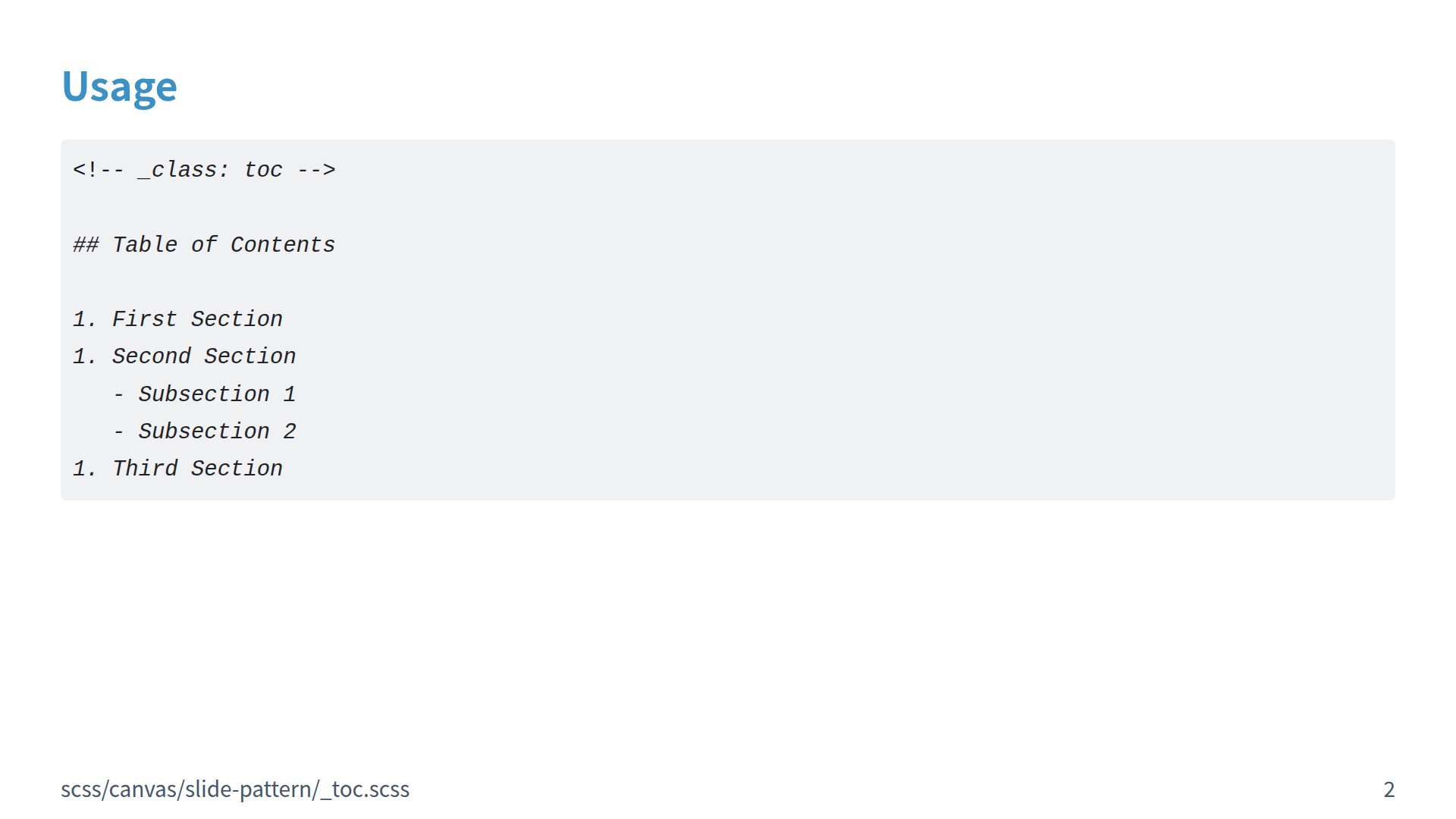Click the footer path "scss/canvas/slide-pattern/_toc.scss"

coord(235,789)
